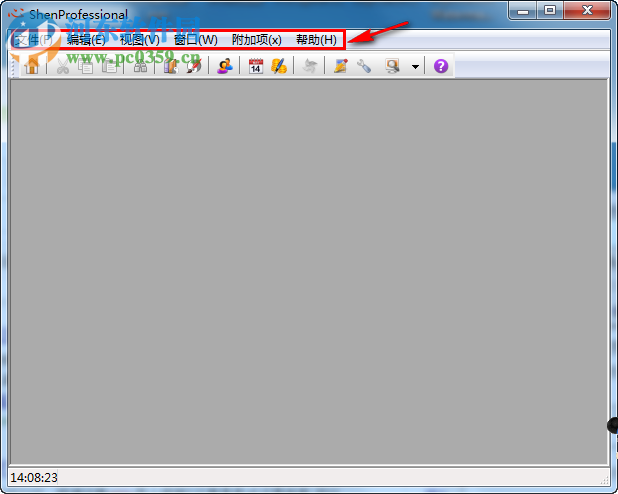Maximize the ShenProfessional window
This screenshot has width=618, height=494.
click(550, 11)
